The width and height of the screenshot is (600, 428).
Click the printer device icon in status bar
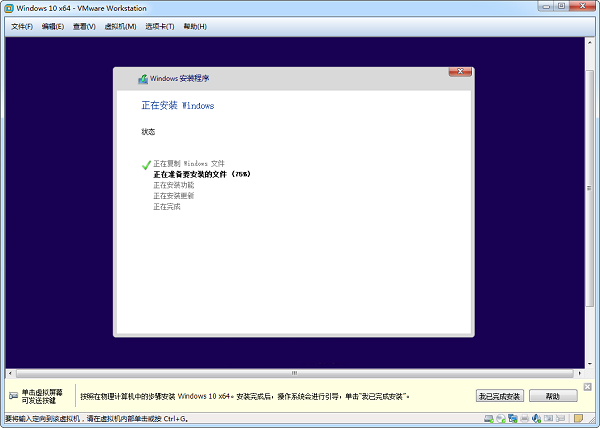pyautogui.click(x=525, y=418)
